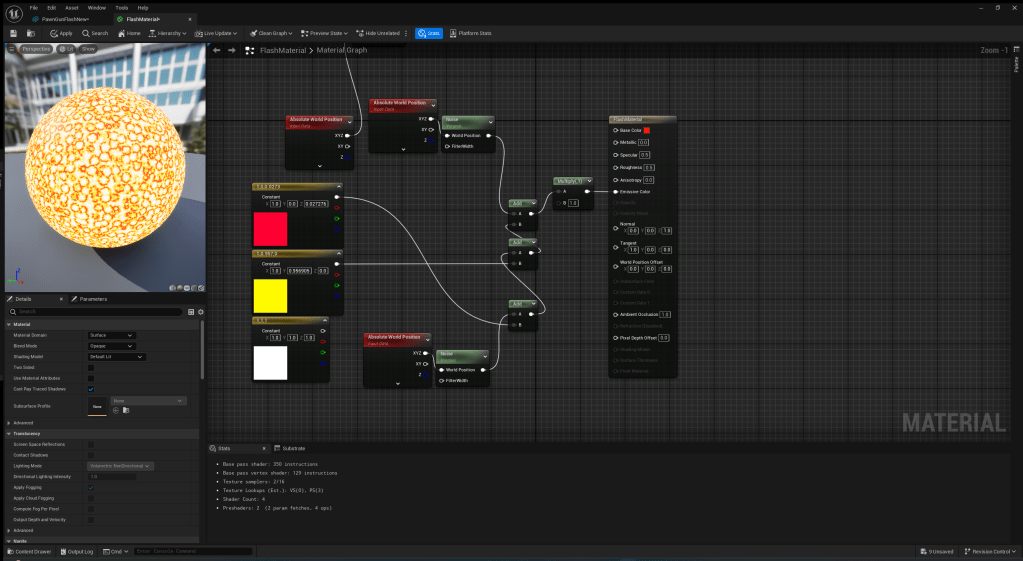This screenshot has height=561, width=1023.
Task: Click the Save material icon in toolbar
Action: pos(14,33)
